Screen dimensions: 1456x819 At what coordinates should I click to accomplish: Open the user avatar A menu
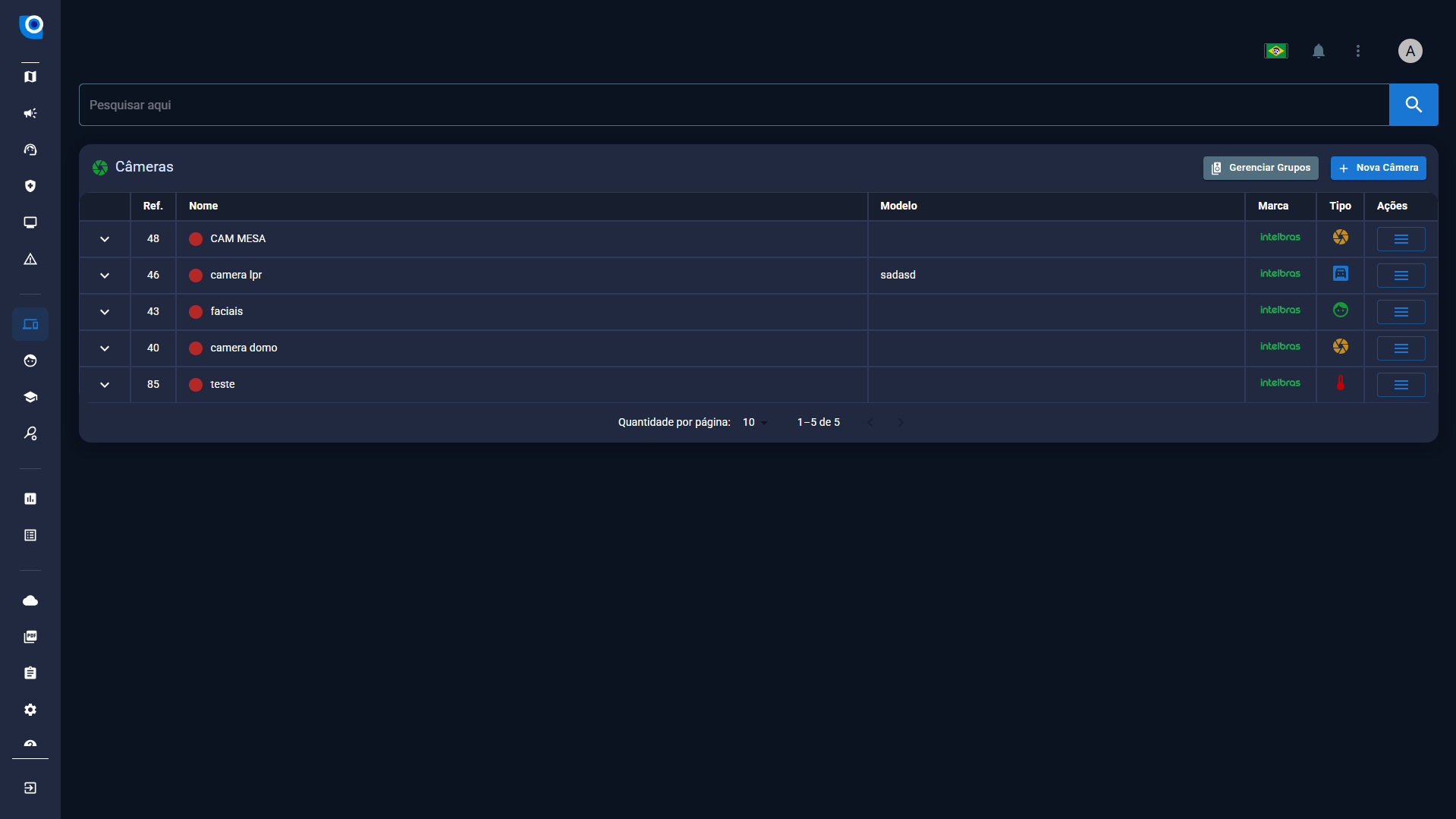tap(1410, 51)
